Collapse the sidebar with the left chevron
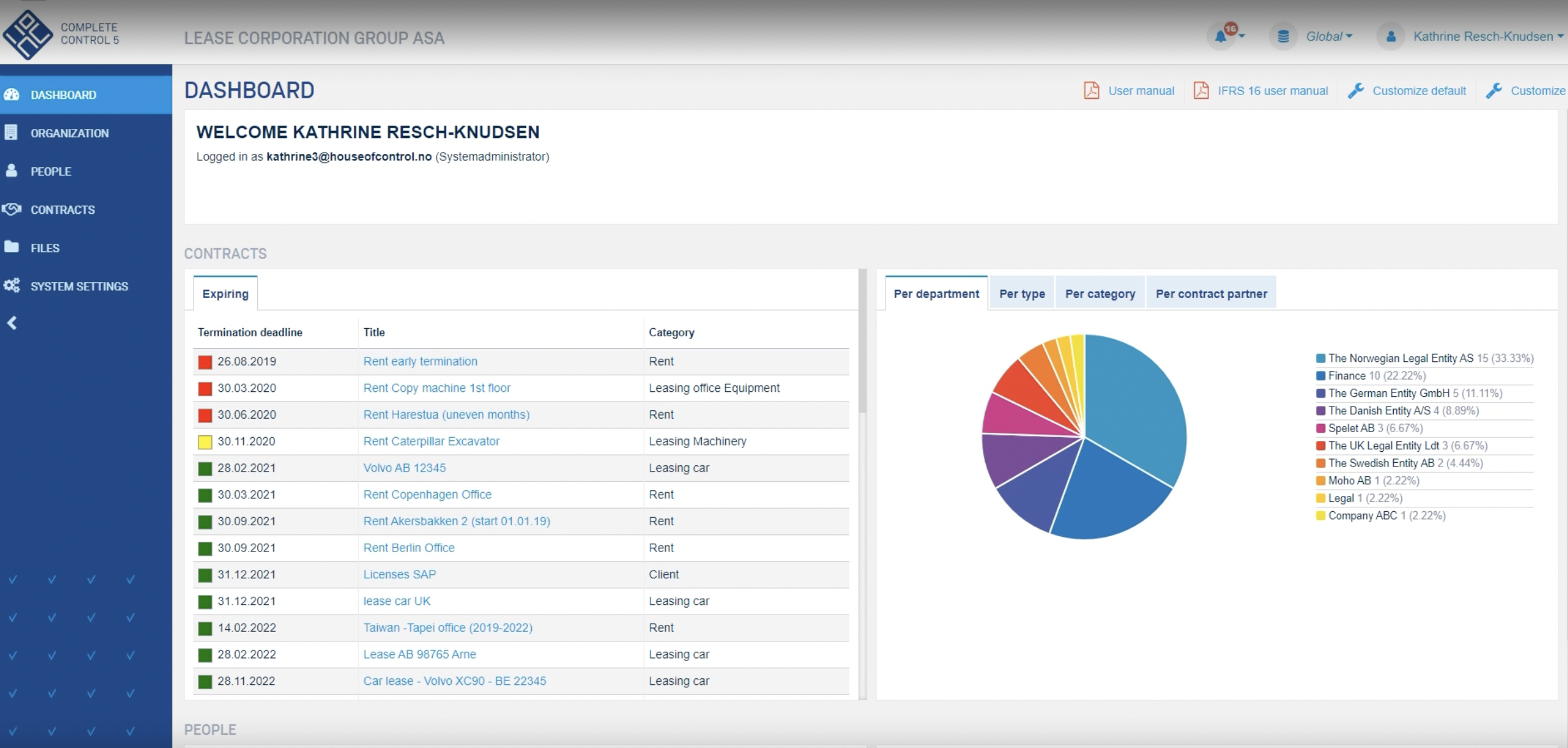This screenshot has height=748, width=1568. tap(12, 323)
